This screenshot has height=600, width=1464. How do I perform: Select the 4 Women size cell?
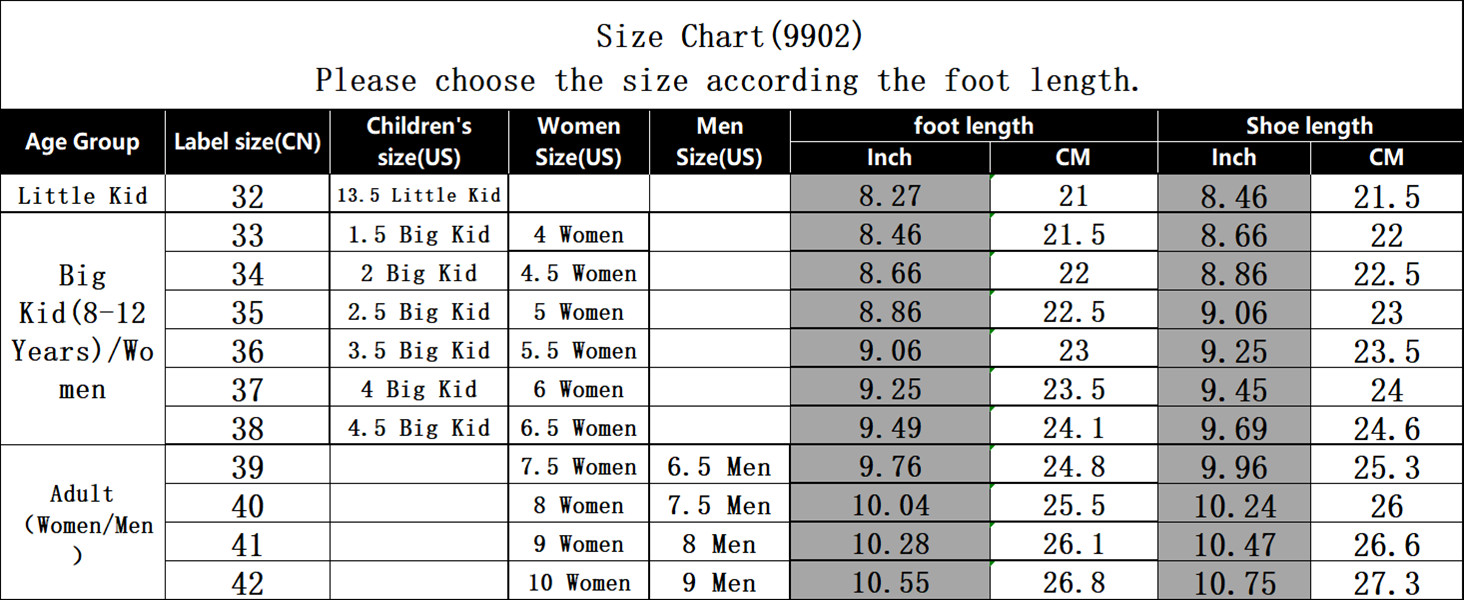(579, 234)
